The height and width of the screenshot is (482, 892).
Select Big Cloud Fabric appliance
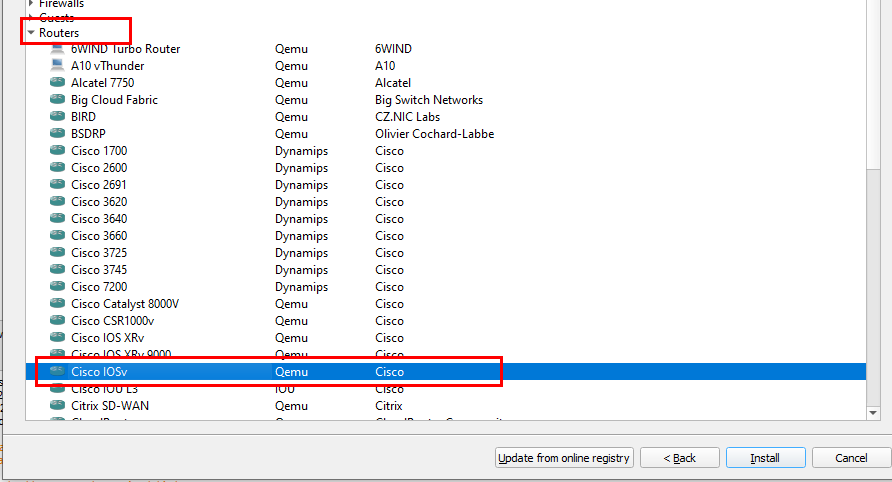point(114,100)
